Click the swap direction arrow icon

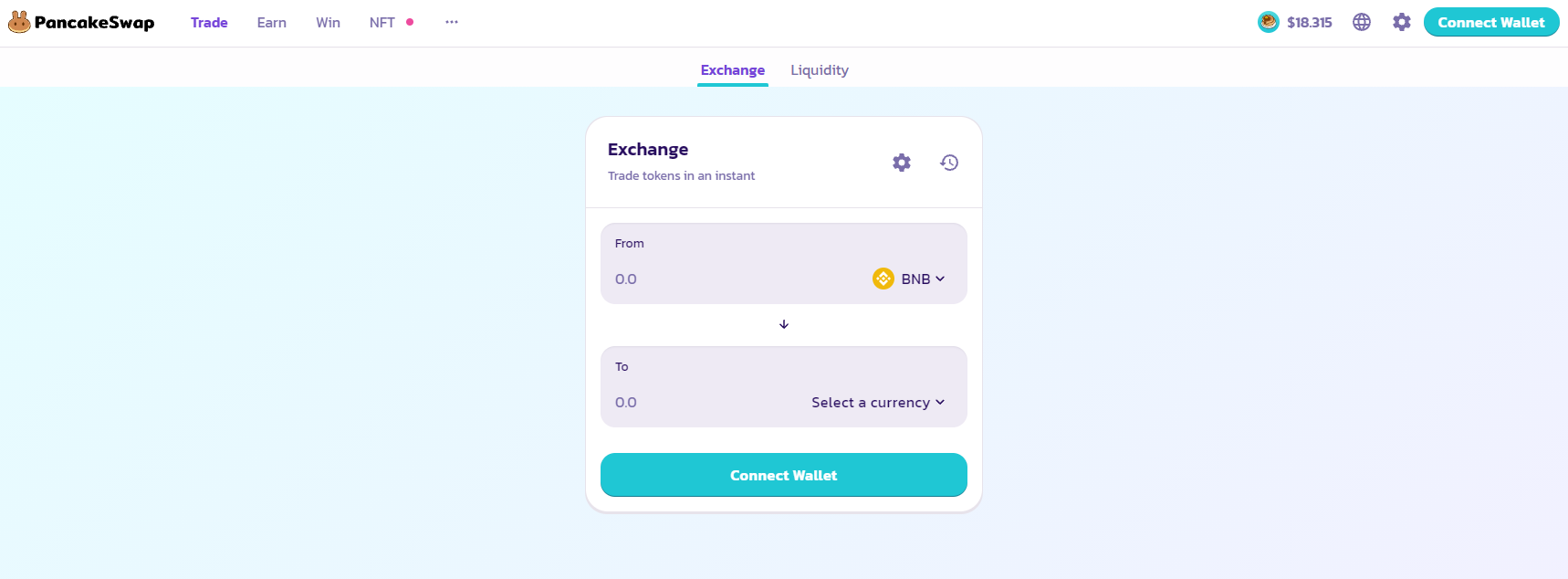tap(784, 324)
